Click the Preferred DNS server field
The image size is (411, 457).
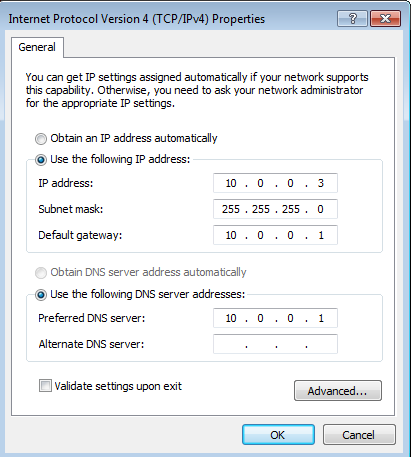pos(275,318)
